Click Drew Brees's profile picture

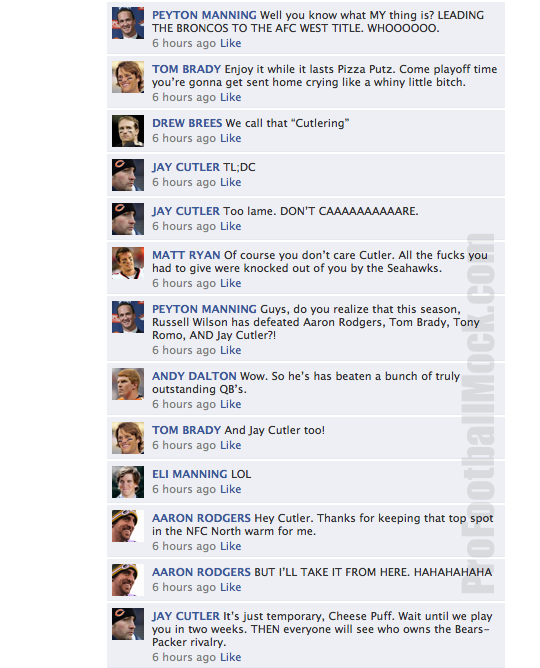(x=128, y=131)
